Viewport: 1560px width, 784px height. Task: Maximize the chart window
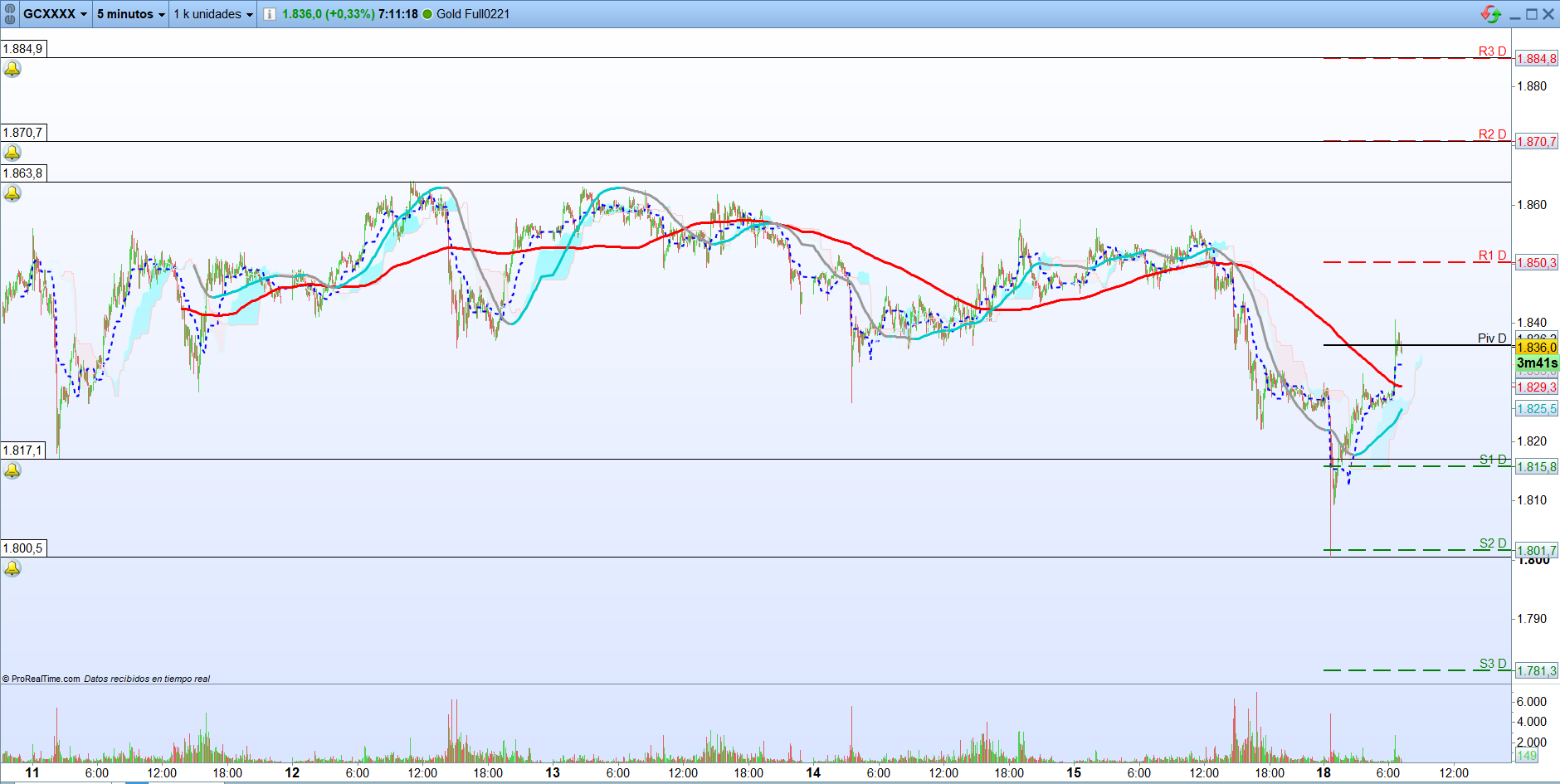coord(1532,14)
